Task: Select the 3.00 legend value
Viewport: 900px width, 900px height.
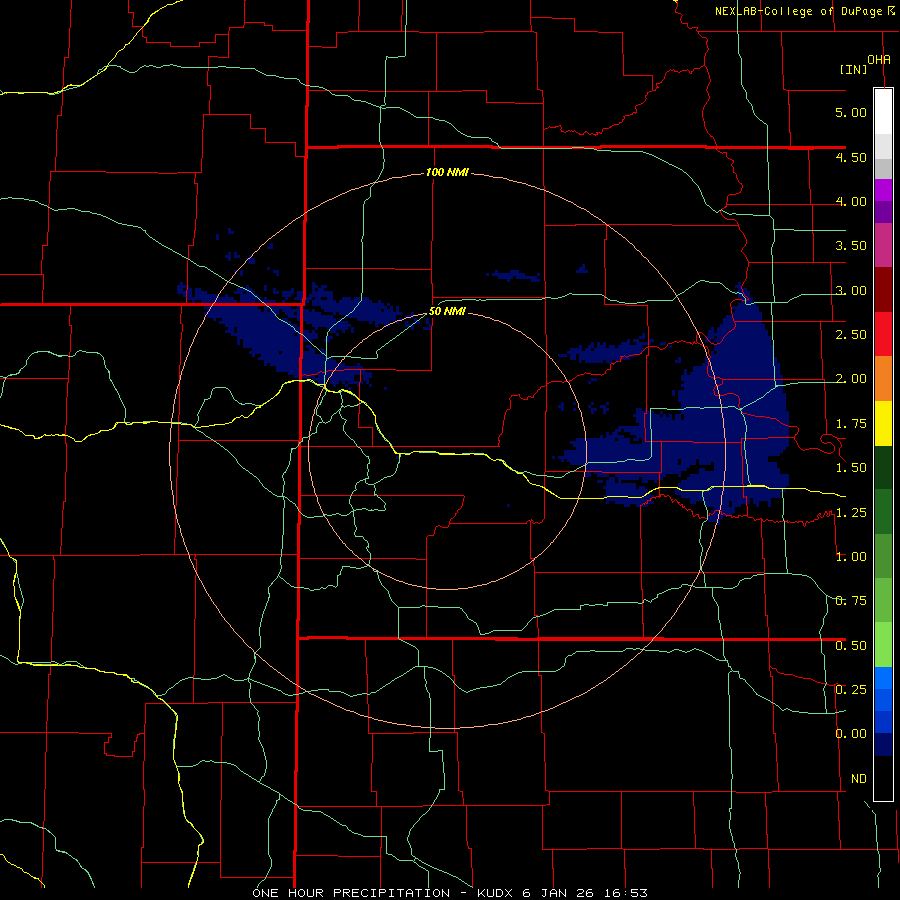Action: pos(851,290)
